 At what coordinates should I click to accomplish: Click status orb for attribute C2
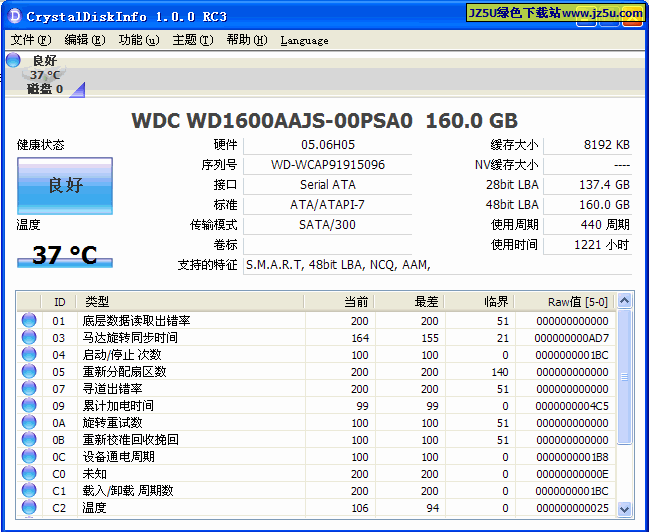[x=29, y=507]
